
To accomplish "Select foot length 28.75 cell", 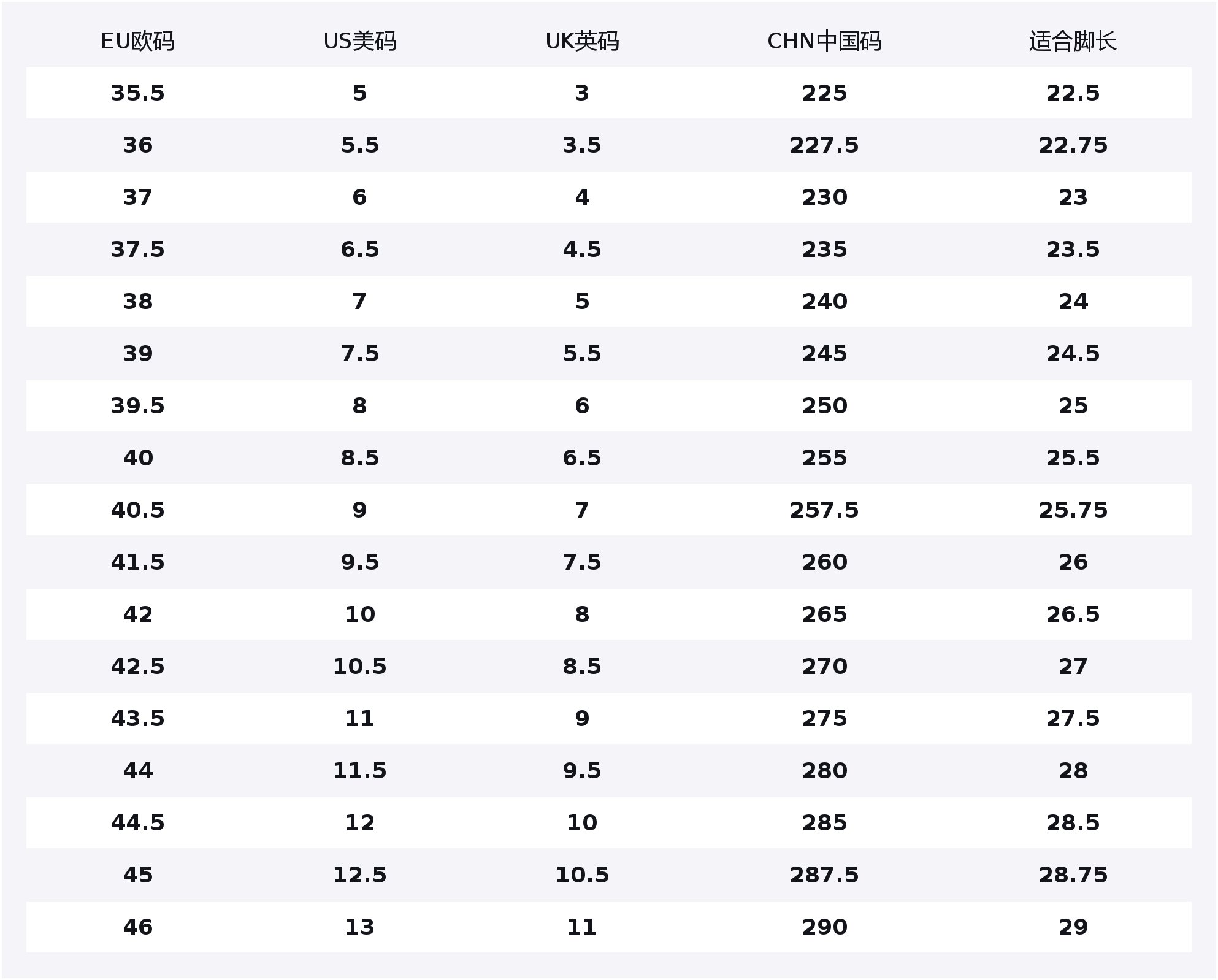I will click(1073, 875).
